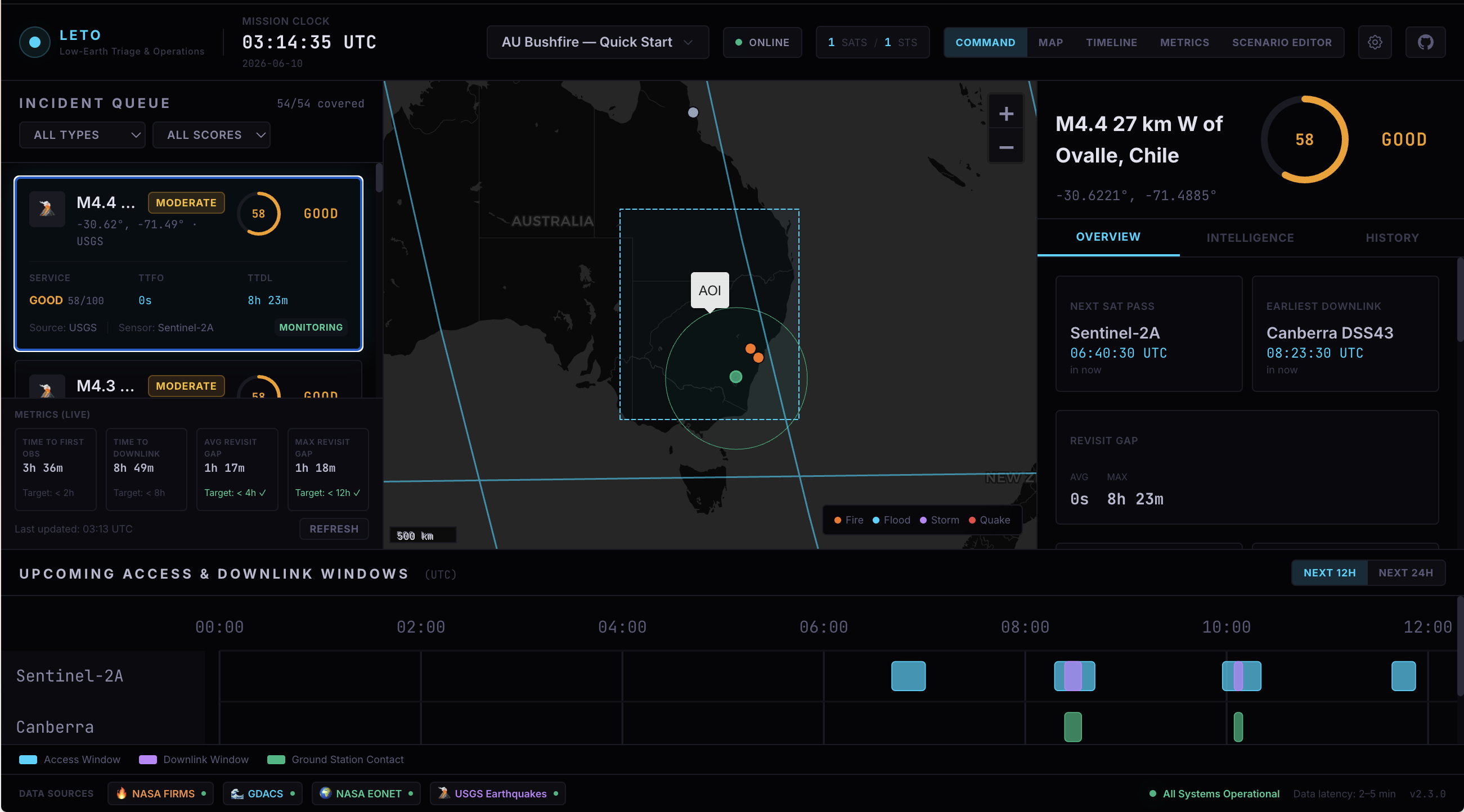The image size is (1464, 812).
Task: Switch timeline range to Next 24H
Action: tap(1405, 572)
